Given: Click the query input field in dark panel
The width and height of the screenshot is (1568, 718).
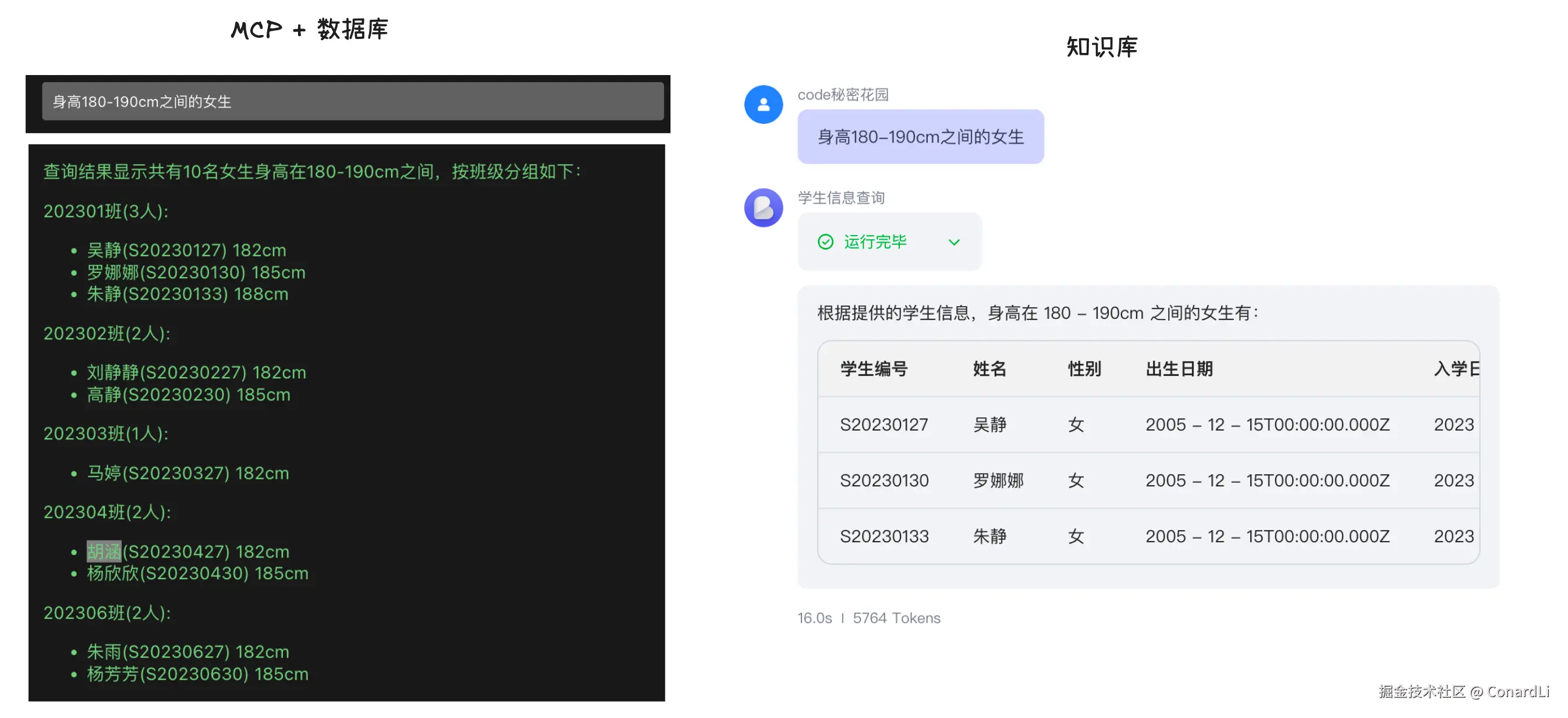Looking at the screenshot, I should pyautogui.click(x=353, y=102).
